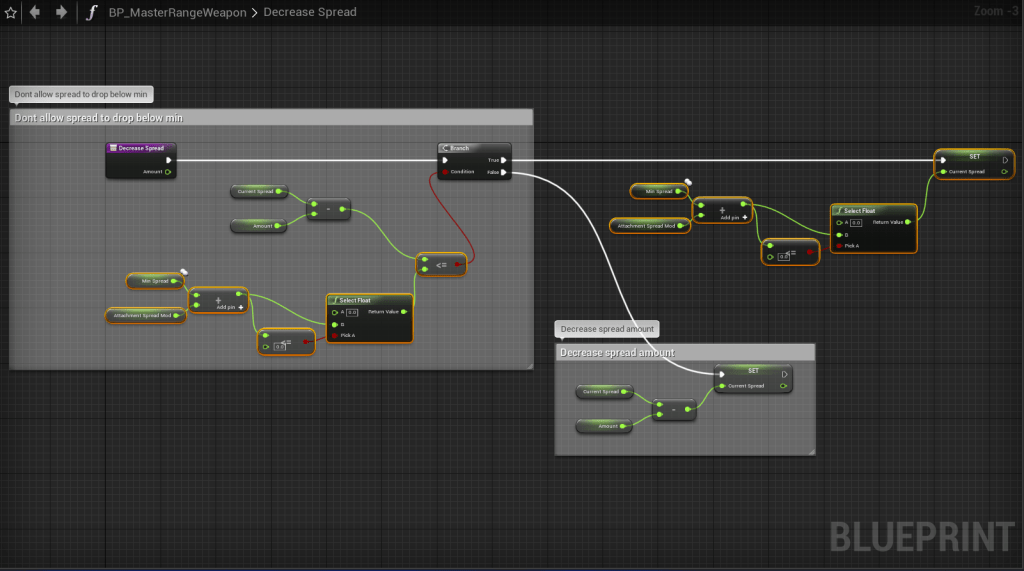Click the 'Decrease spread amount' comment bubble
This screenshot has height=571, width=1024.
(x=607, y=329)
